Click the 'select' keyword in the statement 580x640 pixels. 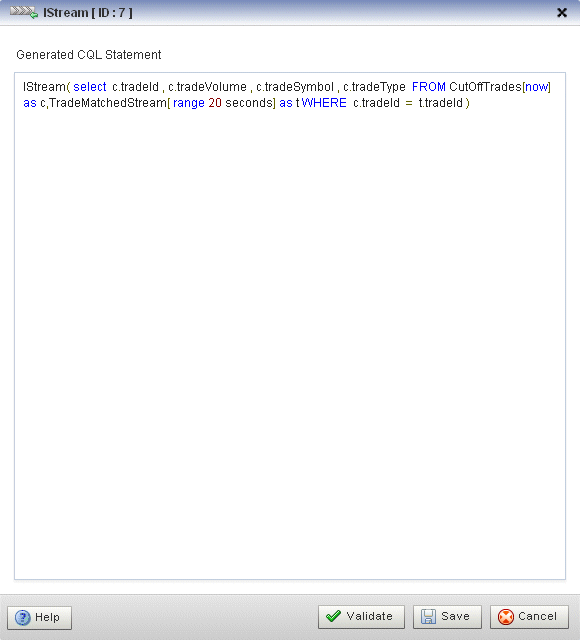click(x=90, y=87)
